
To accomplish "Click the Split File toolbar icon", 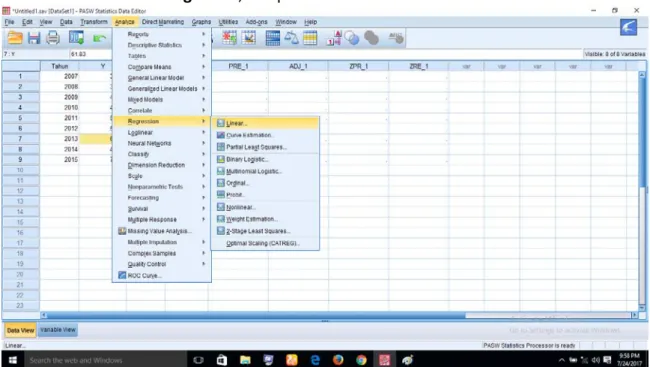I will tap(272, 38).
